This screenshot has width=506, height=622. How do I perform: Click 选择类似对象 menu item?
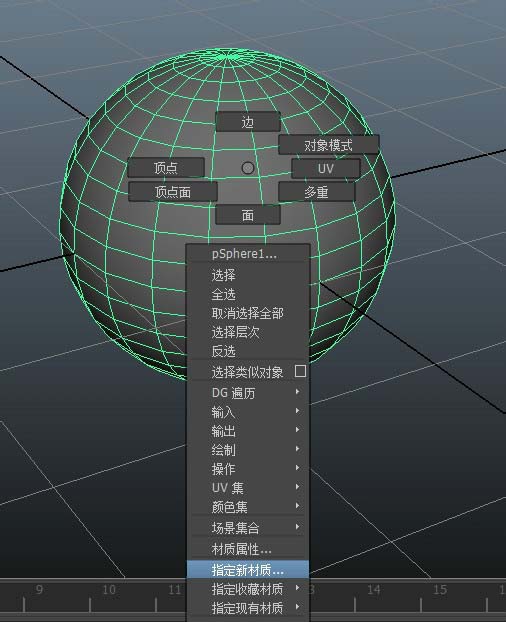[248, 372]
